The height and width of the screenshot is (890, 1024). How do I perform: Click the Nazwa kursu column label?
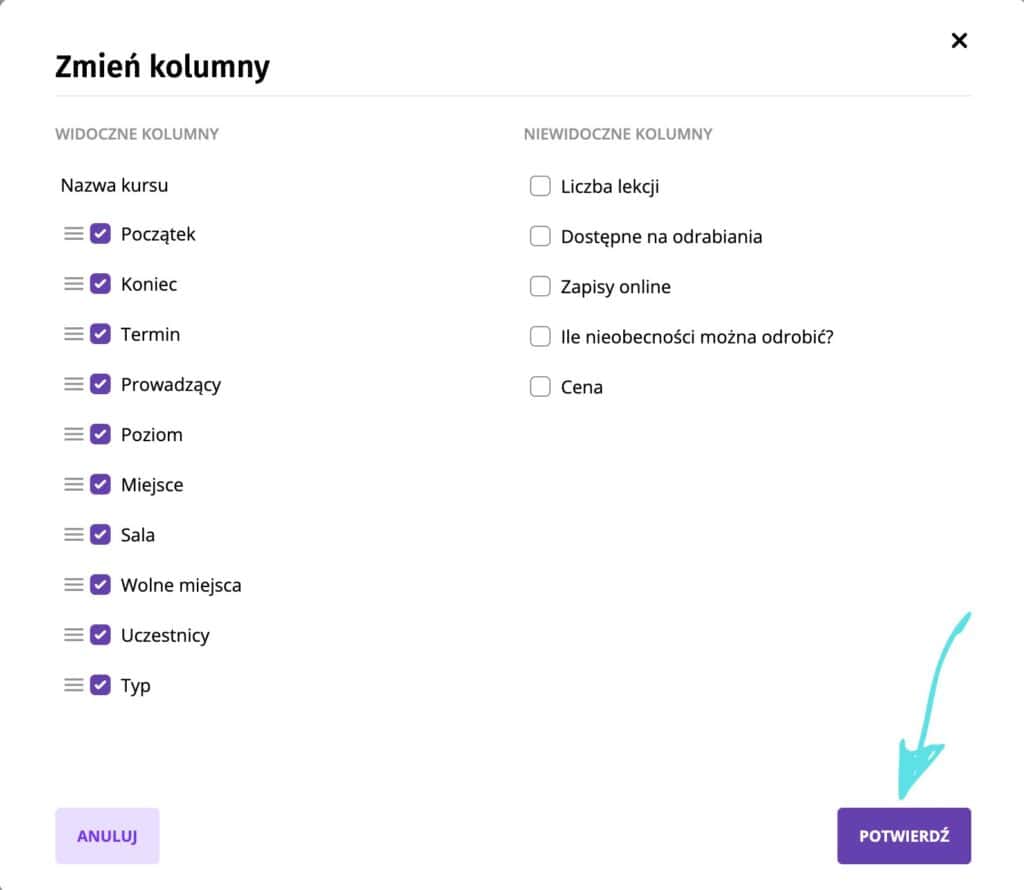click(114, 185)
